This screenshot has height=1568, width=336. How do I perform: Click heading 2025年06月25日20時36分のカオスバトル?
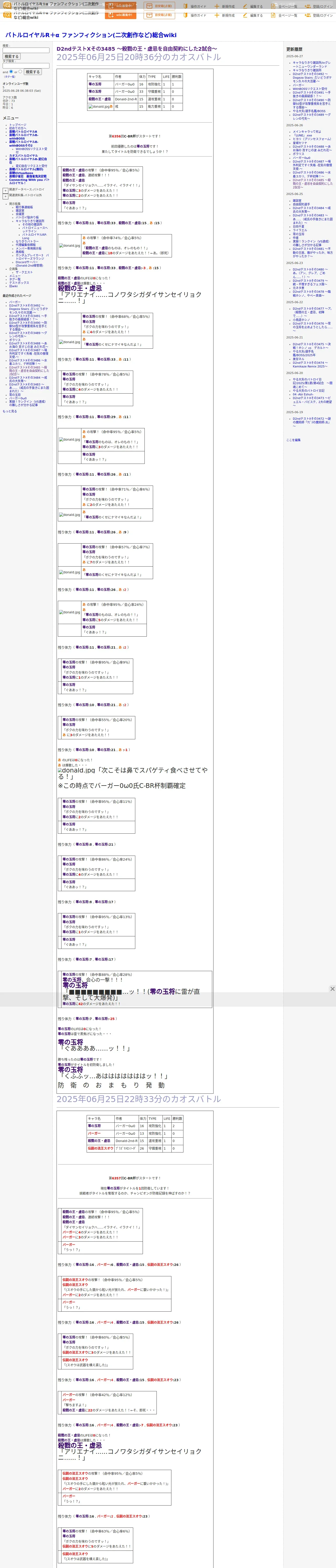pos(139,57)
